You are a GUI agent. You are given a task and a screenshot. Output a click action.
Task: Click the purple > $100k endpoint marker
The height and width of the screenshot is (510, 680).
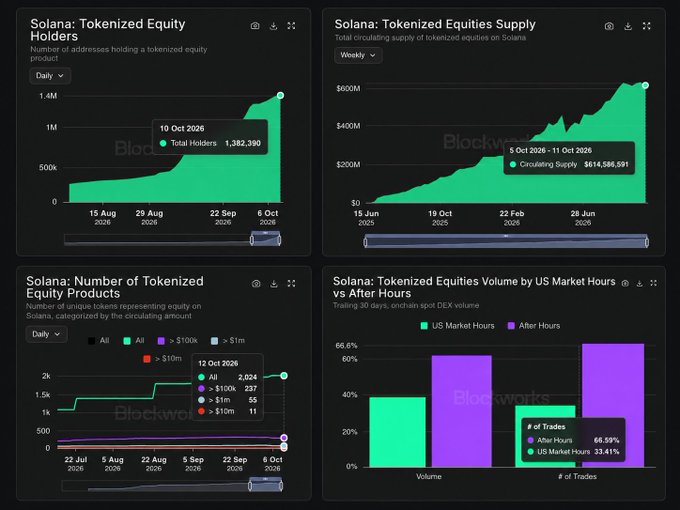click(x=284, y=438)
